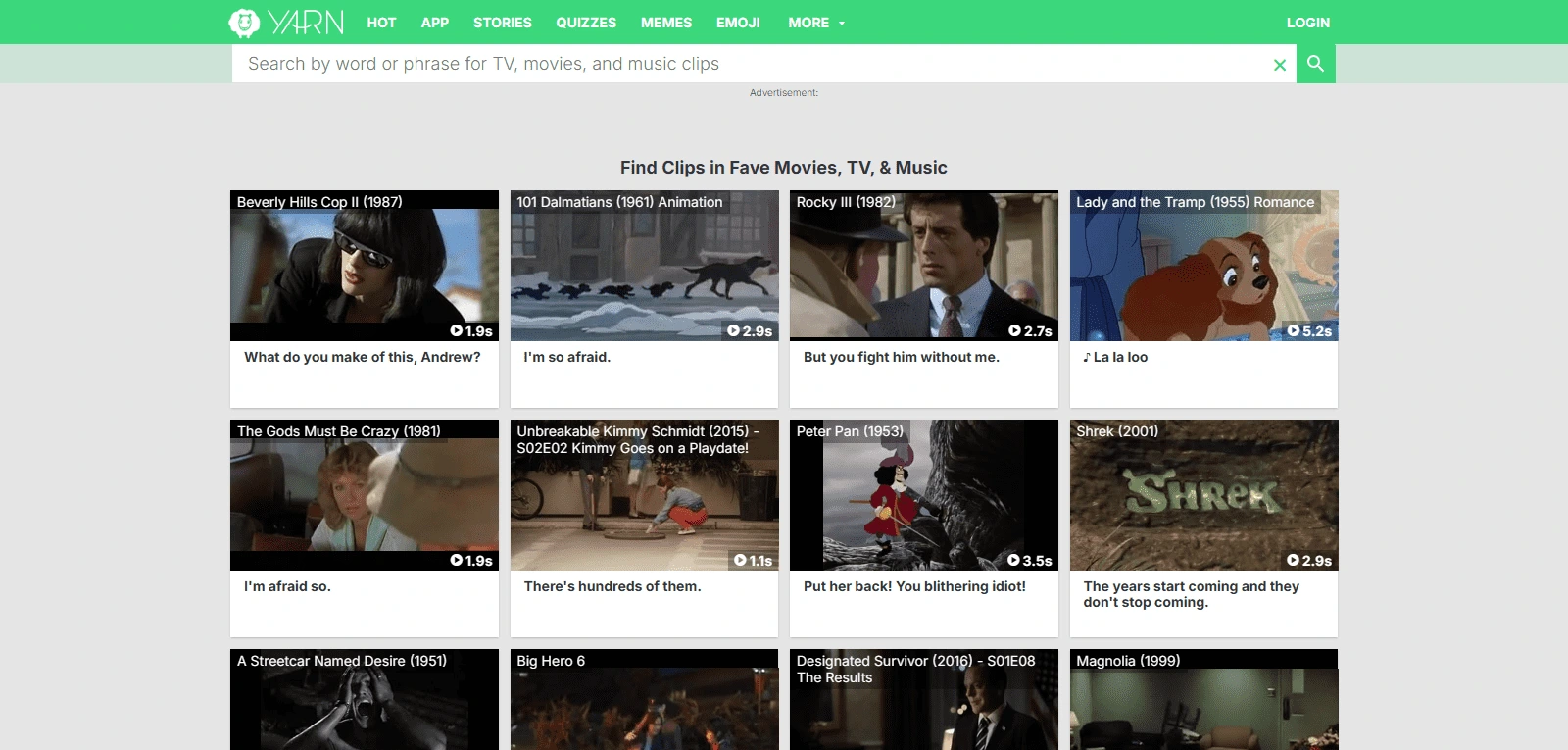The height and width of the screenshot is (750, 1568).
Task: Open the Beverly Hills Cop II (1987) title
Action: click(x=319, y=202)
